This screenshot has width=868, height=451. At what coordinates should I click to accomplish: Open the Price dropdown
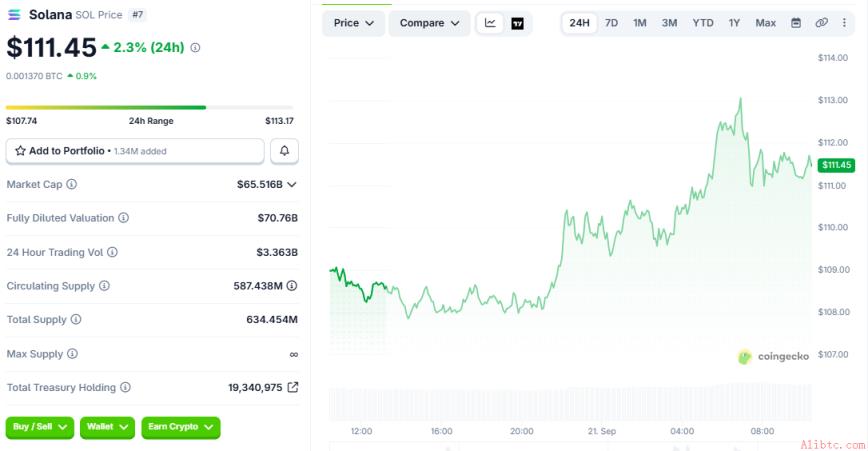(x=353, y=23)
